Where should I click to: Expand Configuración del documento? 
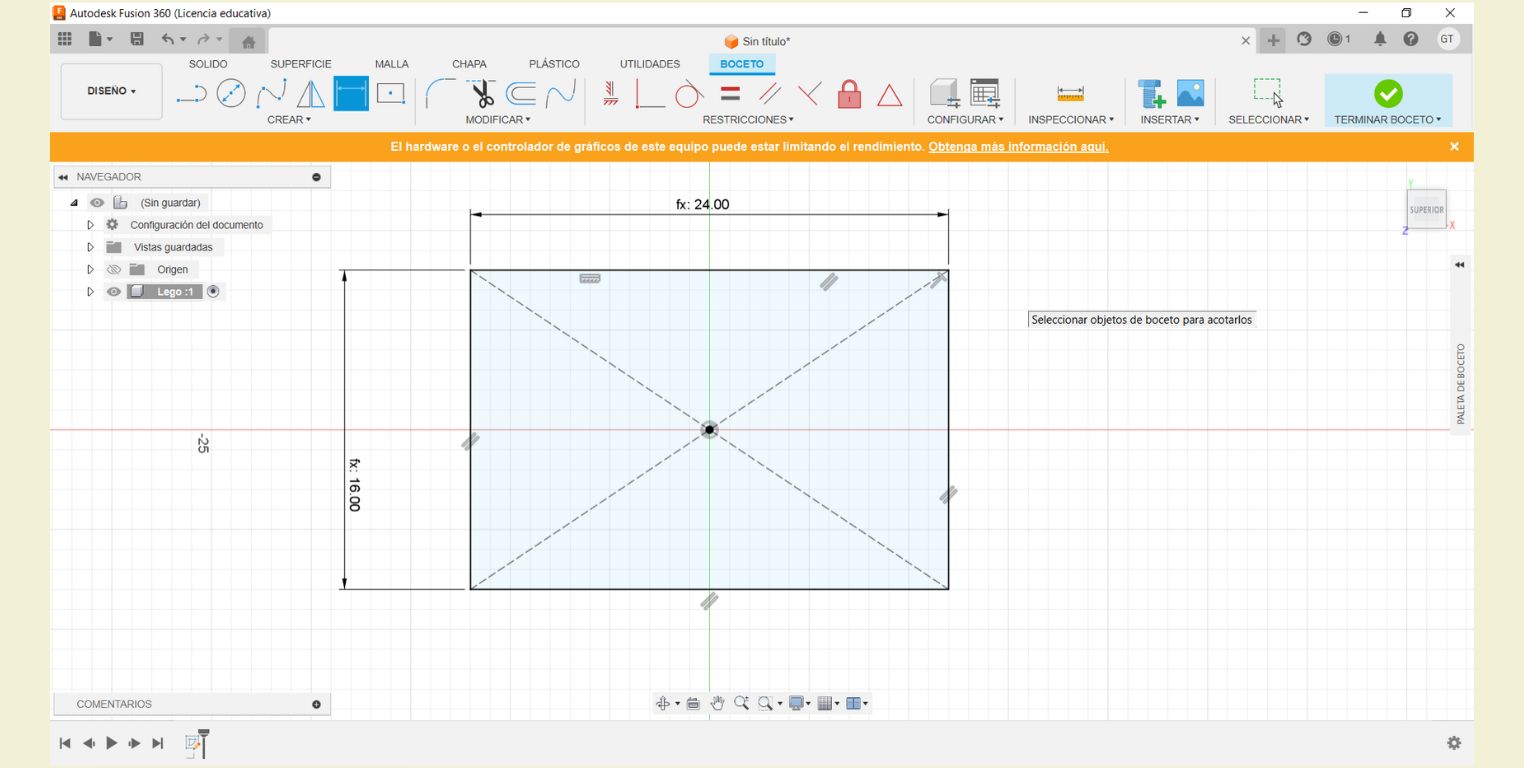90,225
